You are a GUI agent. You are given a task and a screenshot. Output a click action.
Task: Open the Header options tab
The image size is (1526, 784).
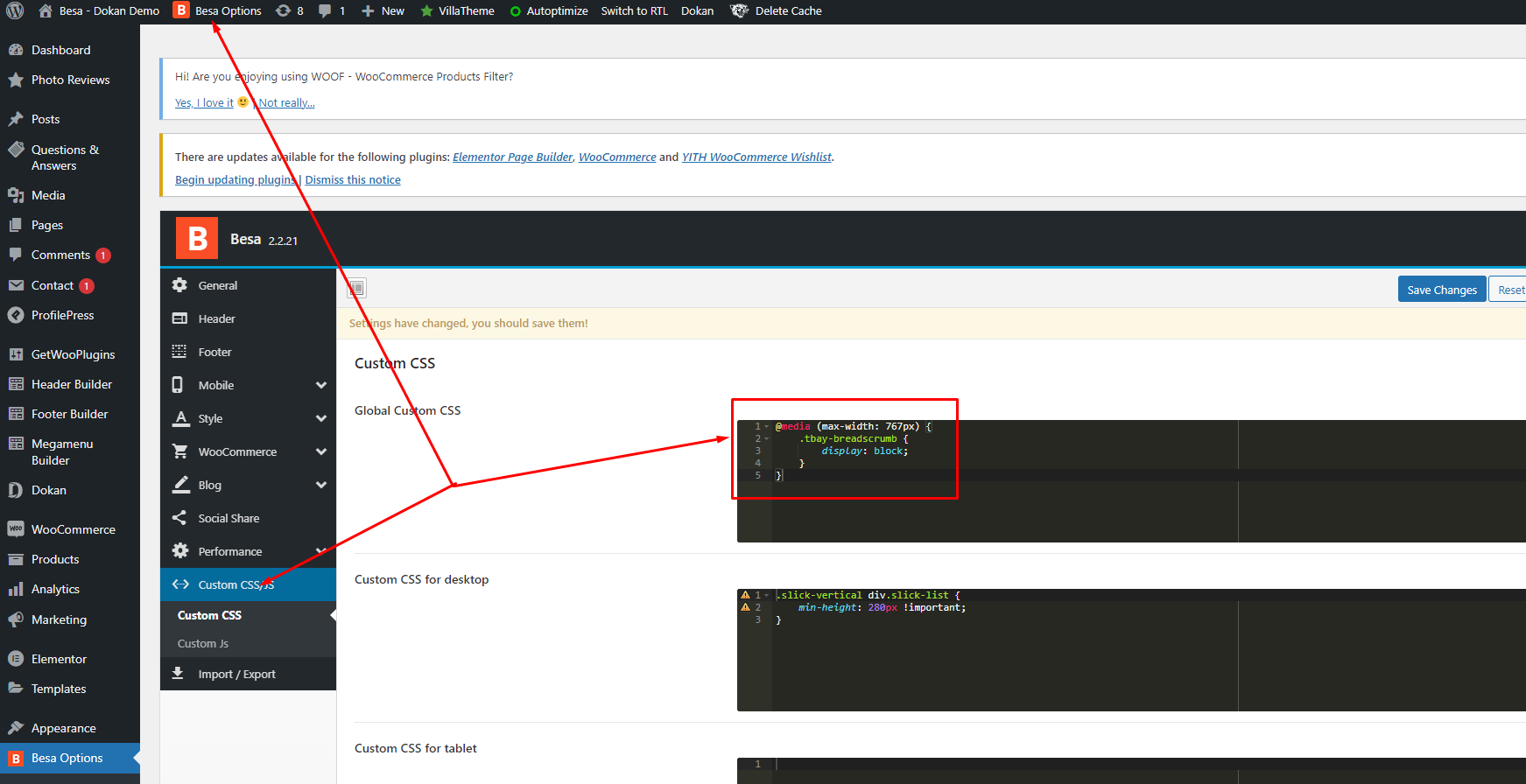coord(248,318)
